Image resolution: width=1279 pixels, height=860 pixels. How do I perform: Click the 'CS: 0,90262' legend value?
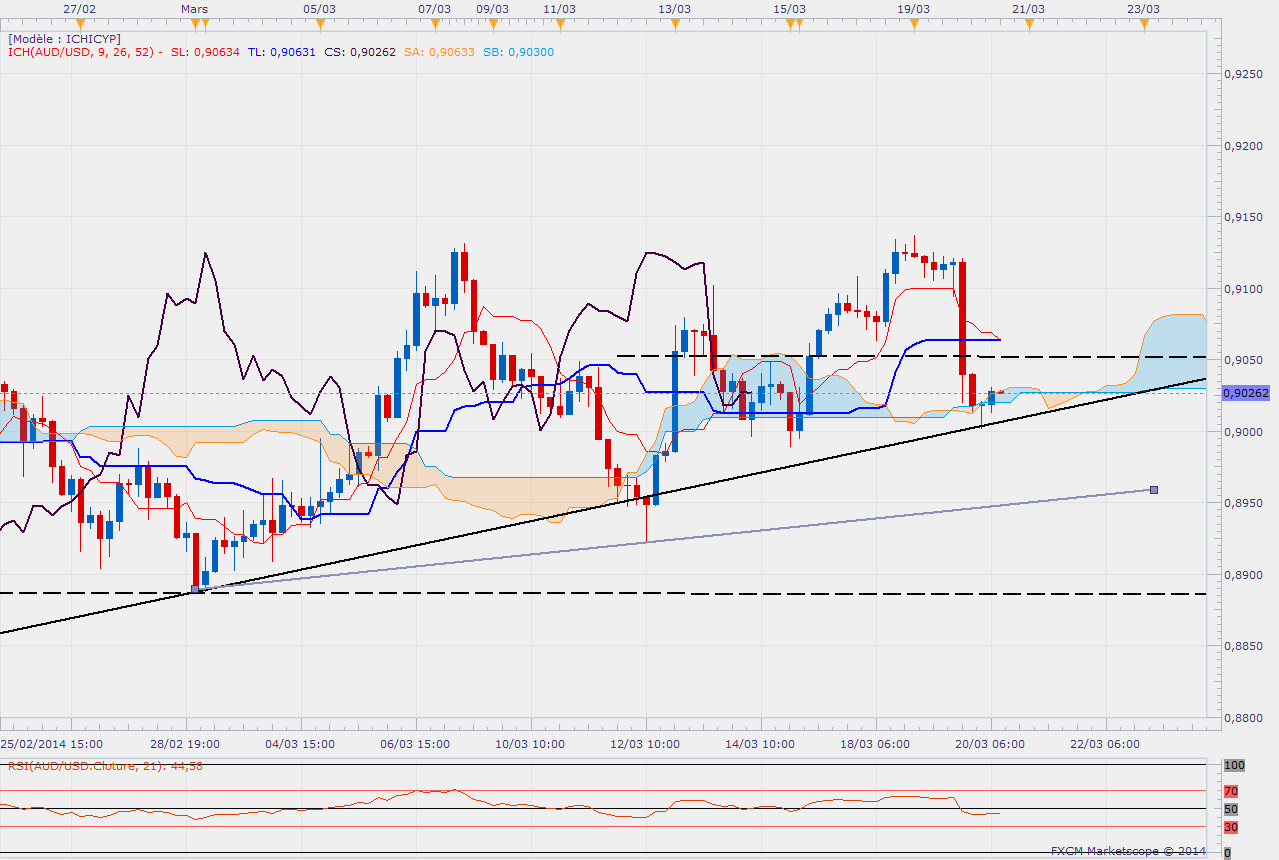360,53
